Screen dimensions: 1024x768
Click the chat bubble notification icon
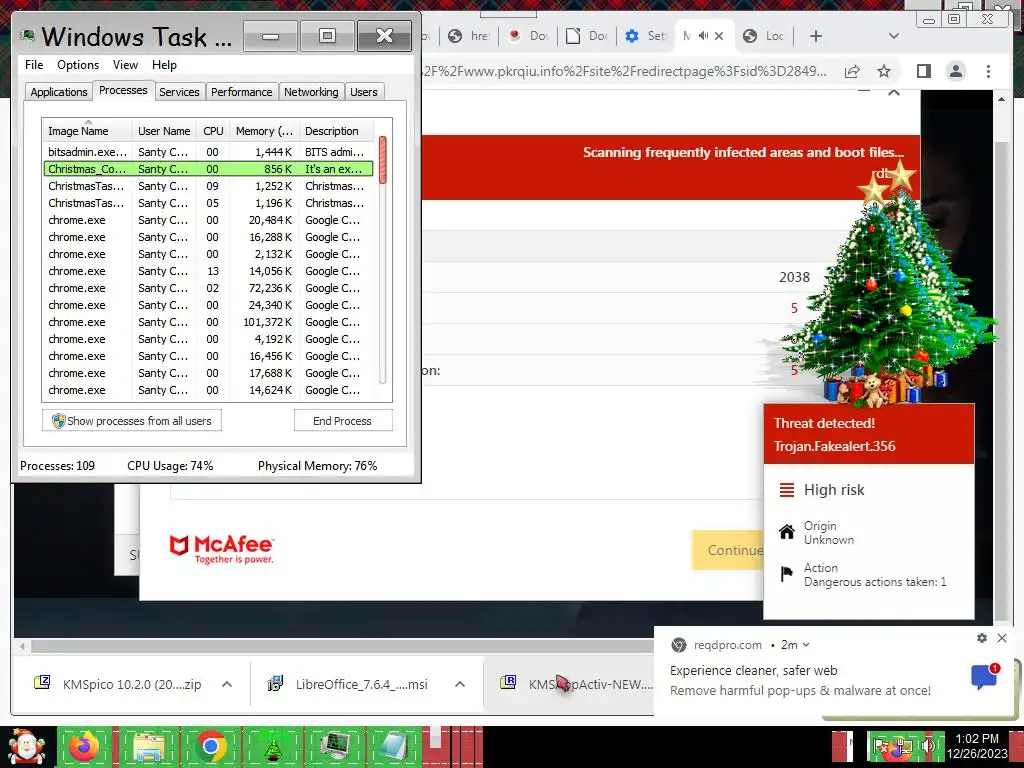point(985,677)
